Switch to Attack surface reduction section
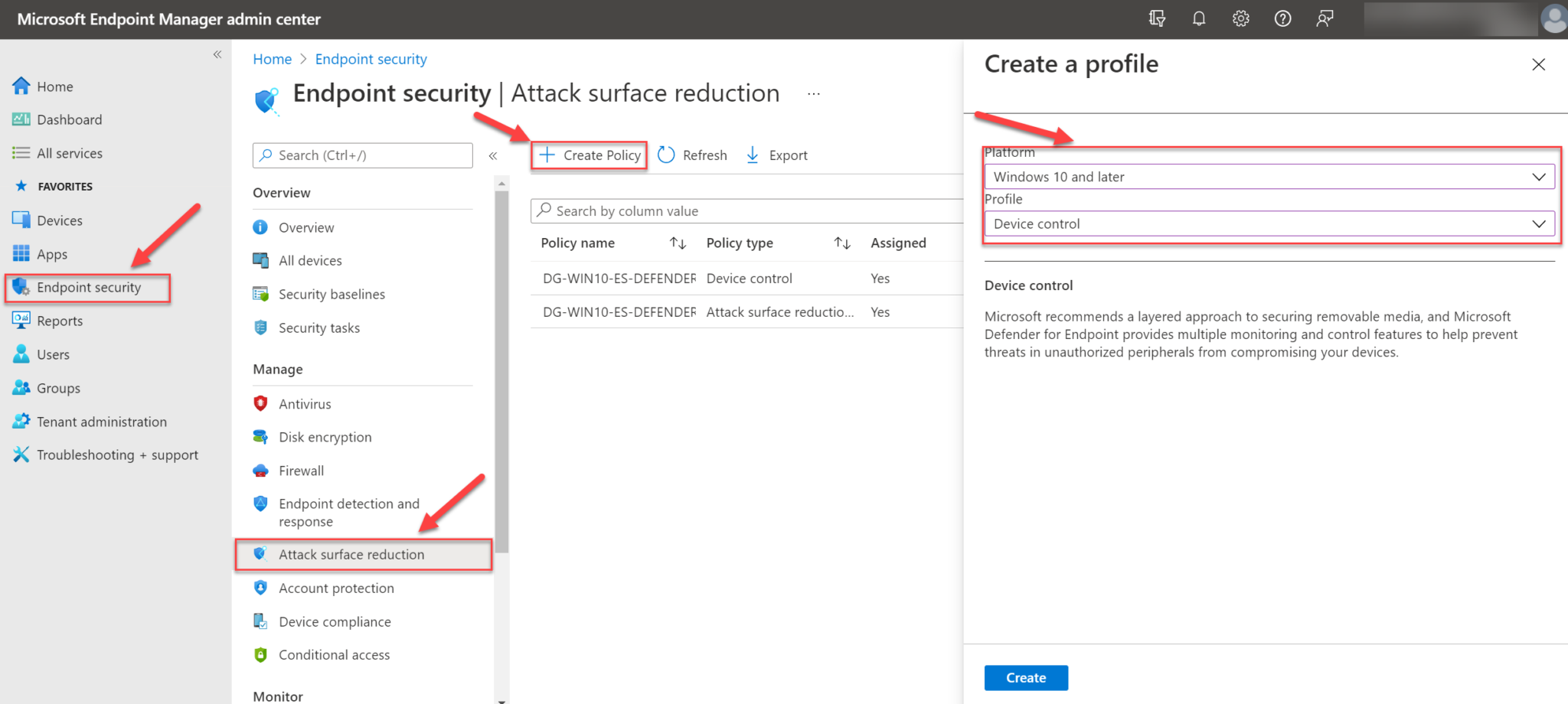The image size is (1568, 704). coord(351,554)
